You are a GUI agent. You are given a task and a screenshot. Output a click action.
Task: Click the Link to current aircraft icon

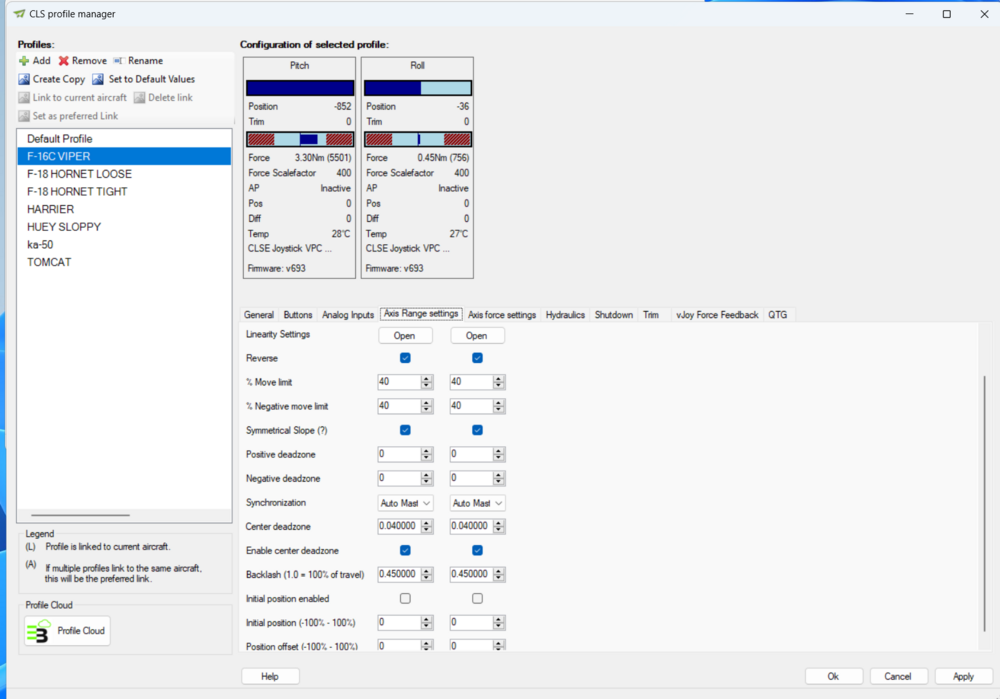click(x=24, y=98)
